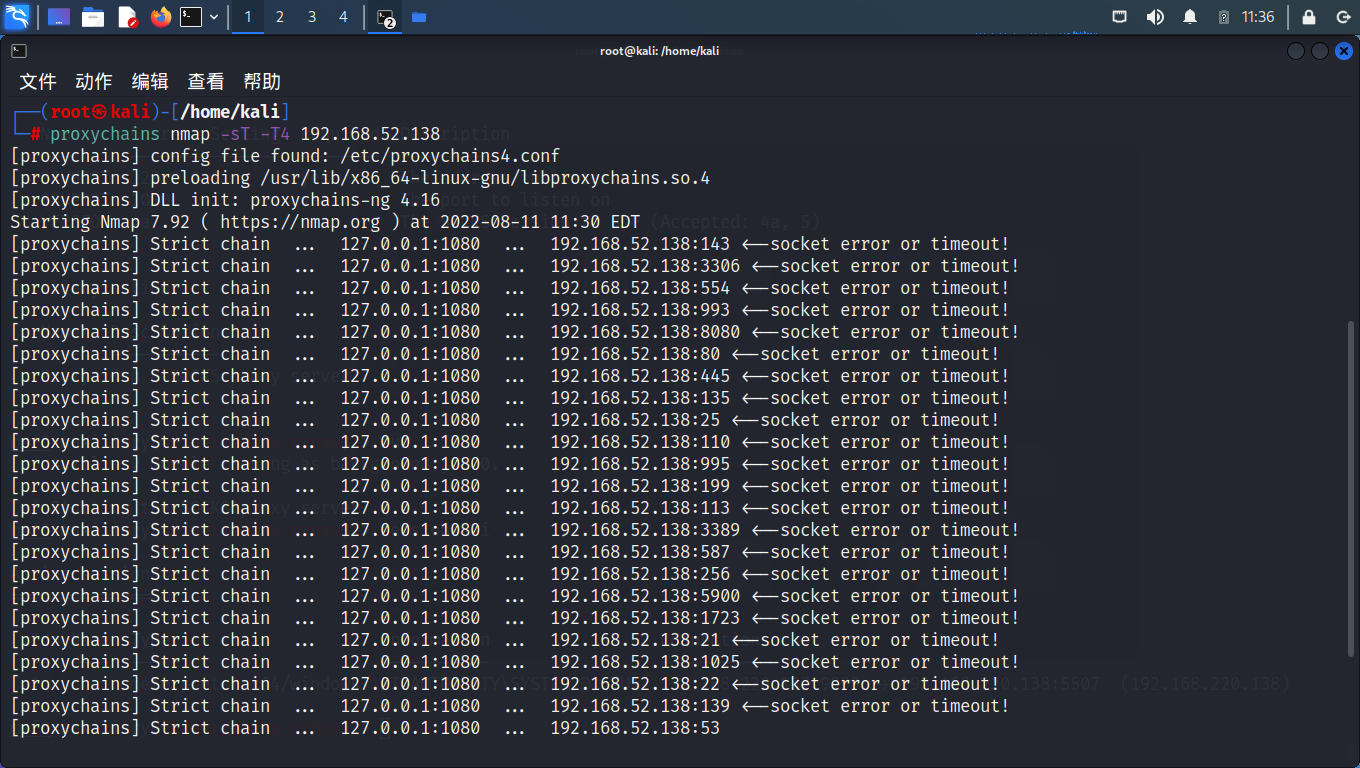
Task: Minimize the terminal window
Action: 1296,51
